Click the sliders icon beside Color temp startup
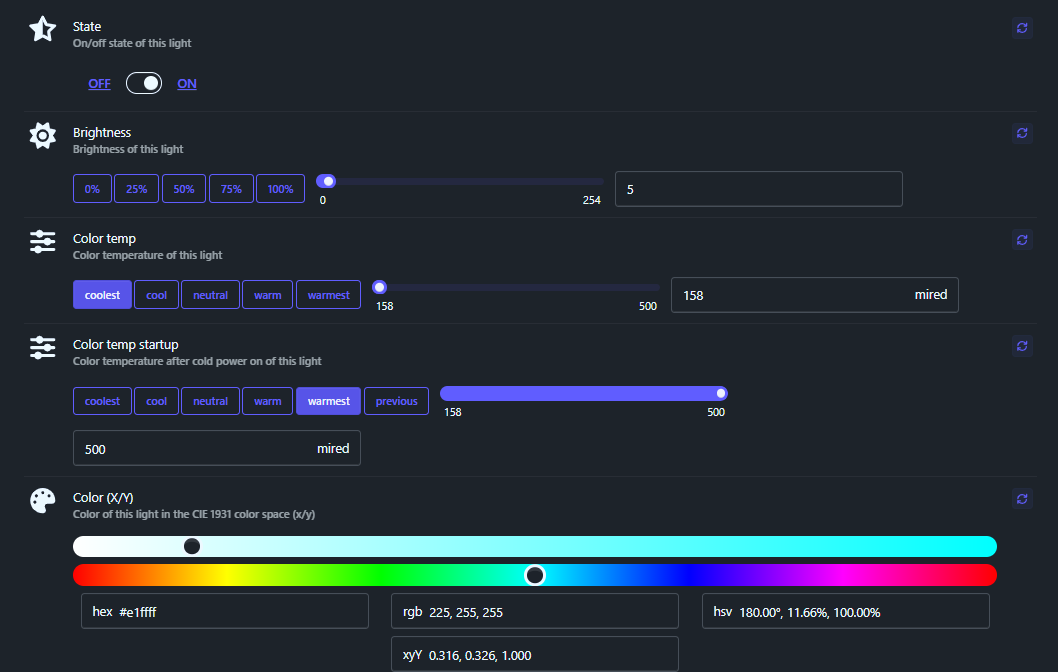Image resolution: width=1058 pixels, height=672 pixels. coord(42,346)
